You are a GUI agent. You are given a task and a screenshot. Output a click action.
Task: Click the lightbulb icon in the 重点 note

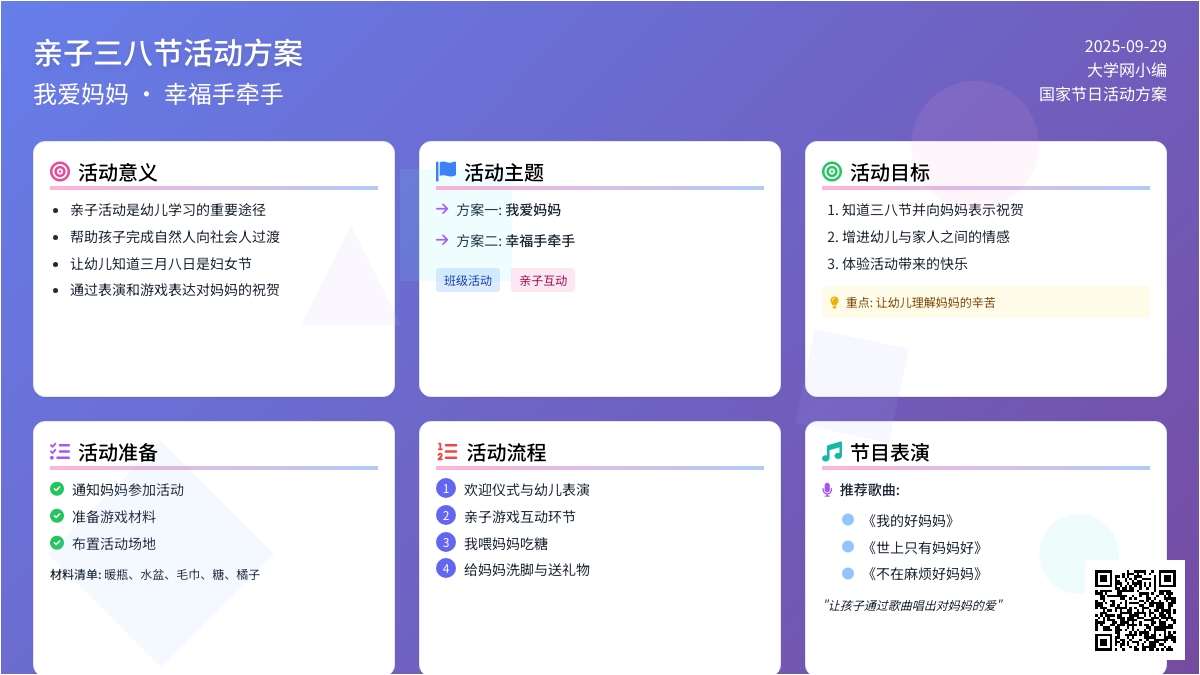pos(834,302)
